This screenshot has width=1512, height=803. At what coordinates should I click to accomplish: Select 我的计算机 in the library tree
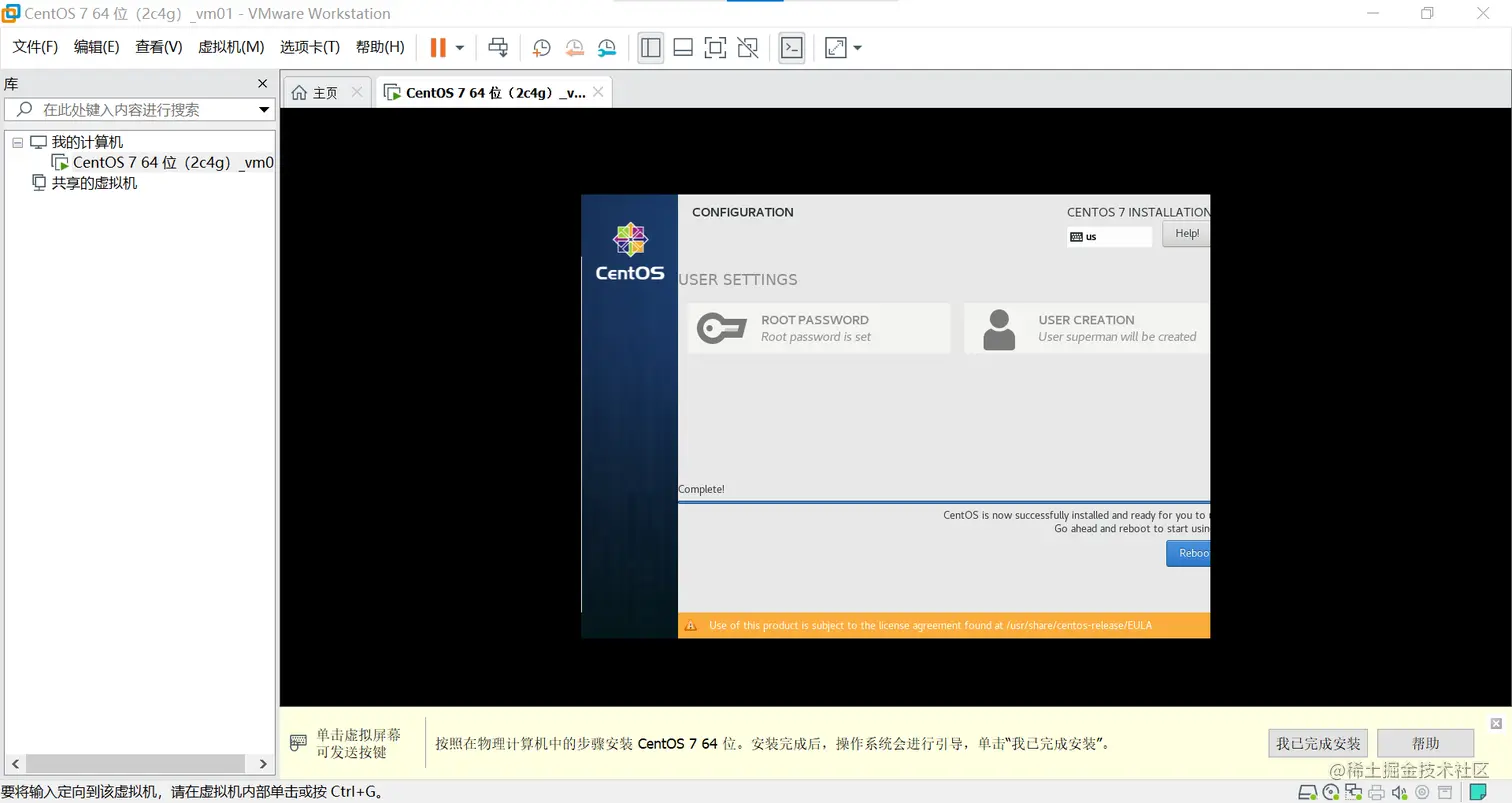coord(87,142)
